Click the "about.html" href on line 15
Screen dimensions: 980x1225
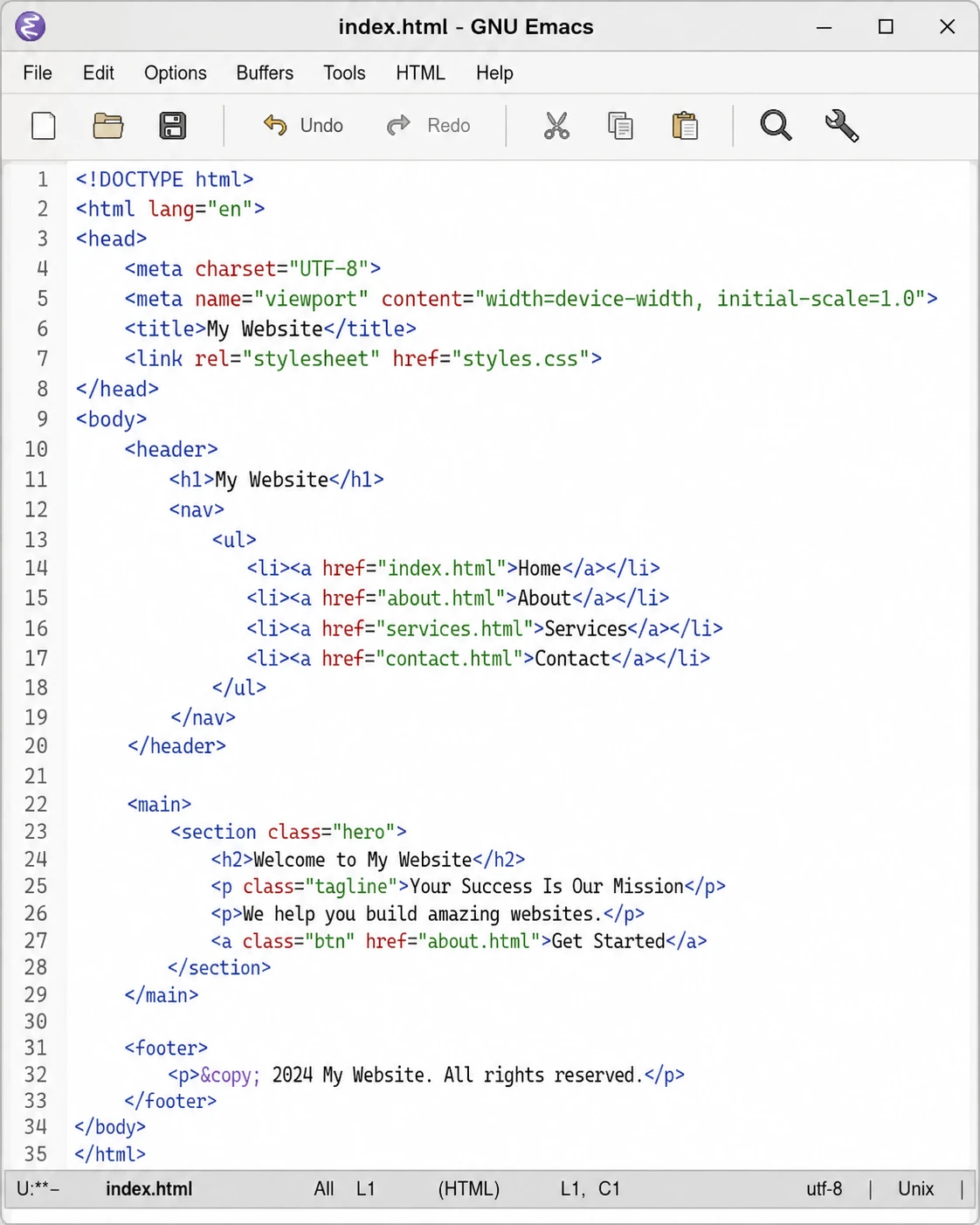(447, 599)
